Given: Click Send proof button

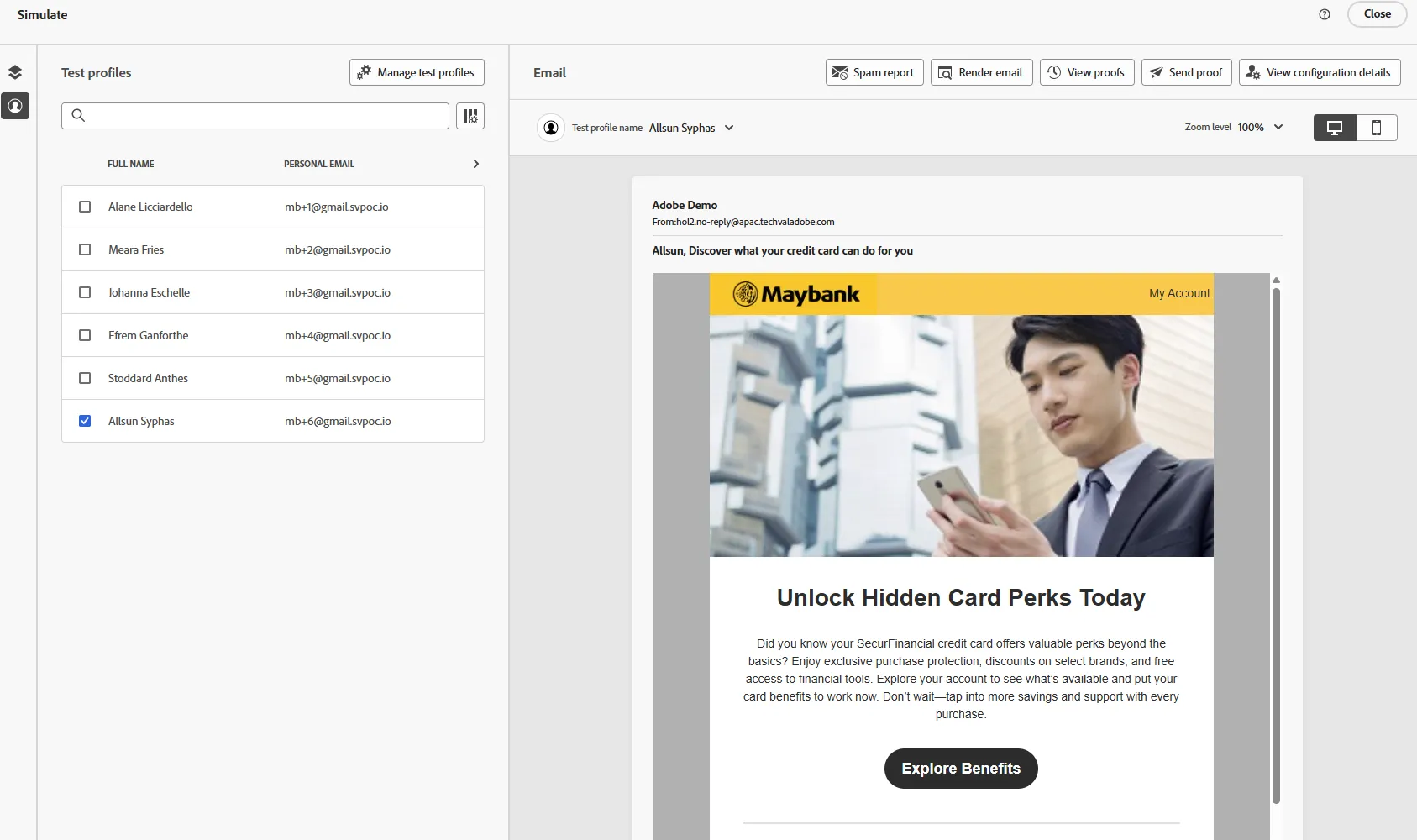Looking at the screenshot, I should [1187, 72].
